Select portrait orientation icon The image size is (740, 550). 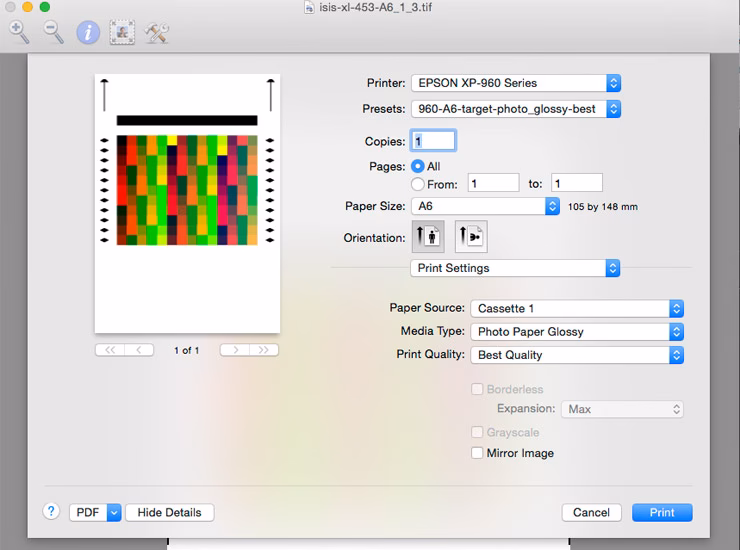(428, 237)
